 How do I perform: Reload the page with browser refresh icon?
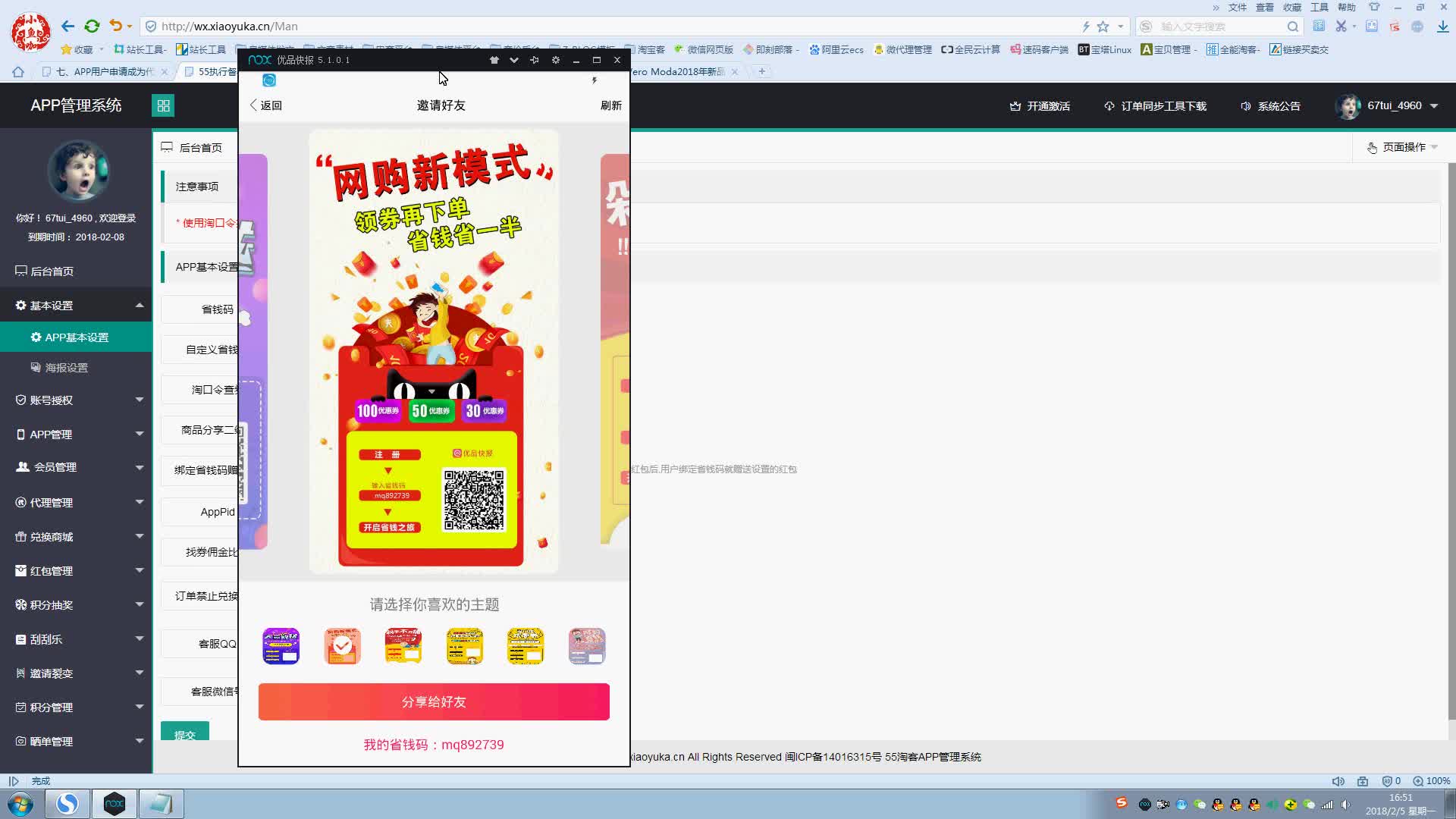coord(92,26)
